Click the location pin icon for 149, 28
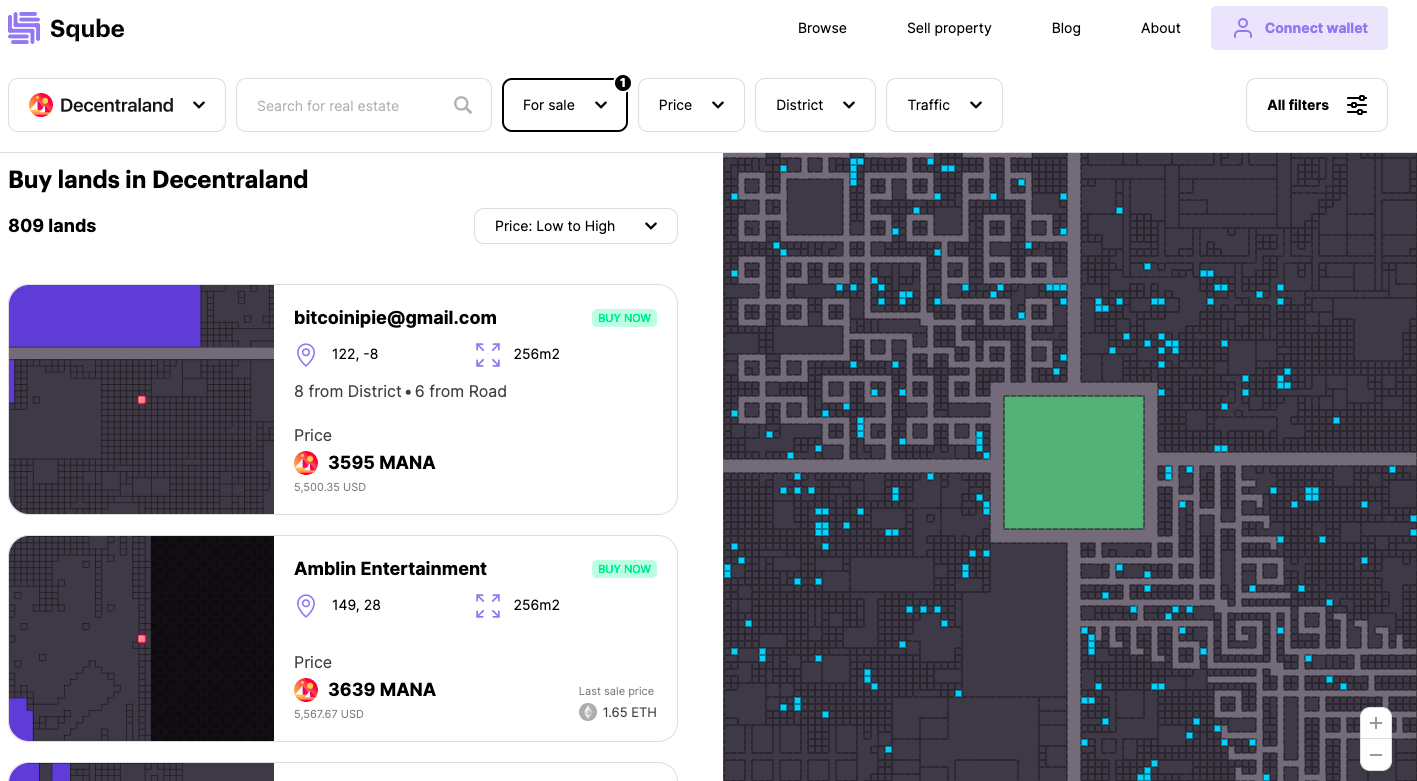The width and height of the screenshot is (1417, 781). click(306, 605)
